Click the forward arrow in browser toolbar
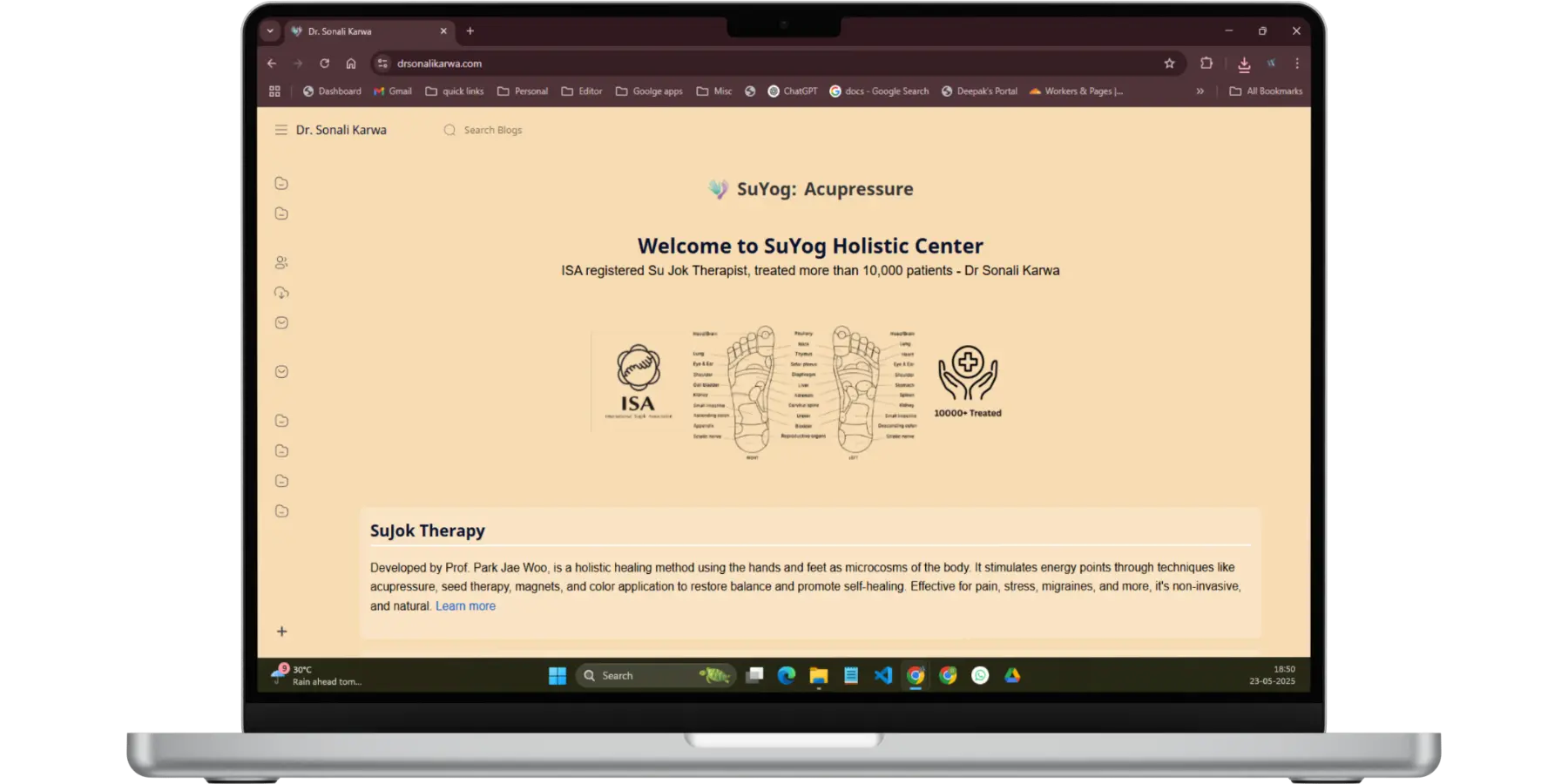 coord(298,64)
